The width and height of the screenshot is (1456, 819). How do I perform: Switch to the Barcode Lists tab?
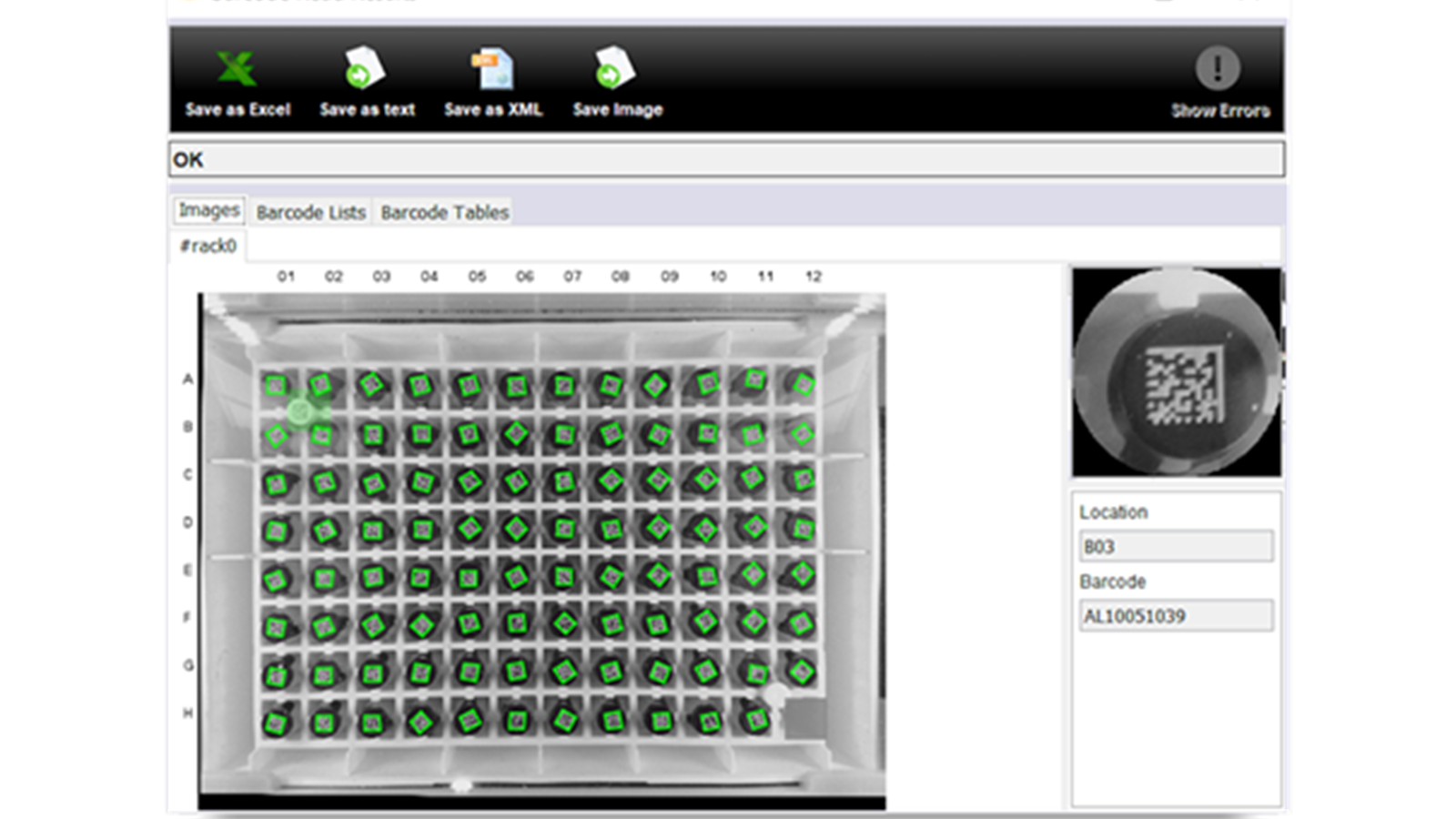[310, 212]
